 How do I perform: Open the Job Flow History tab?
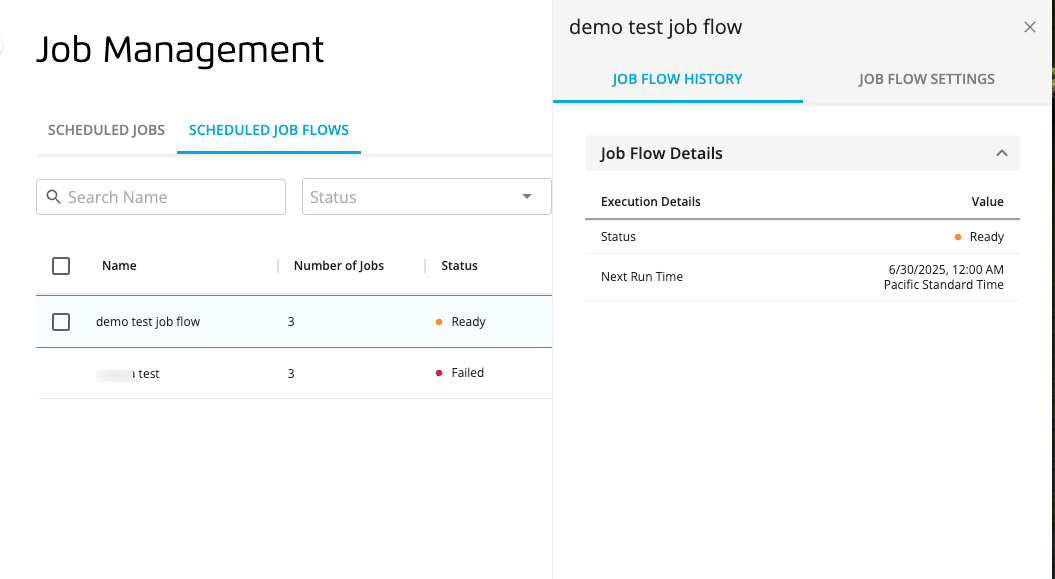678,79
